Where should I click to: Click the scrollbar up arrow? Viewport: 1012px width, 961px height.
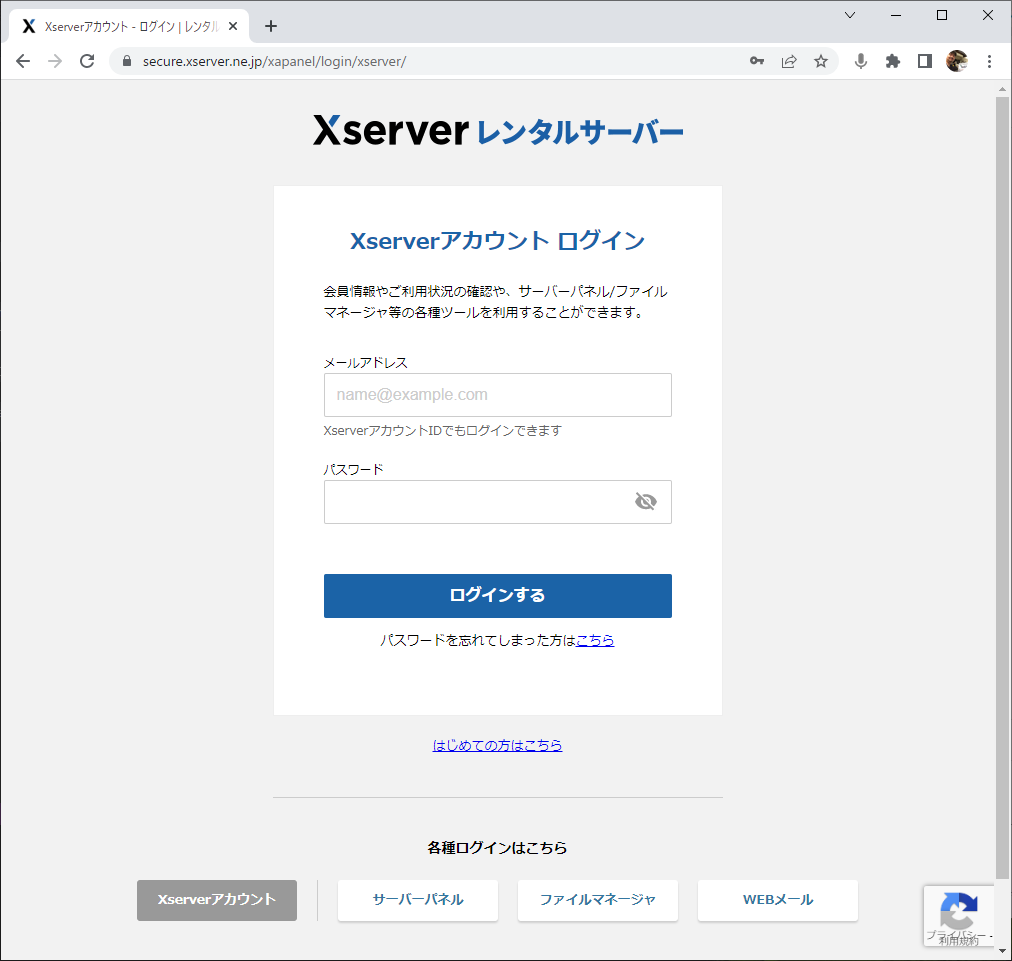click(x=1002, y=89)
